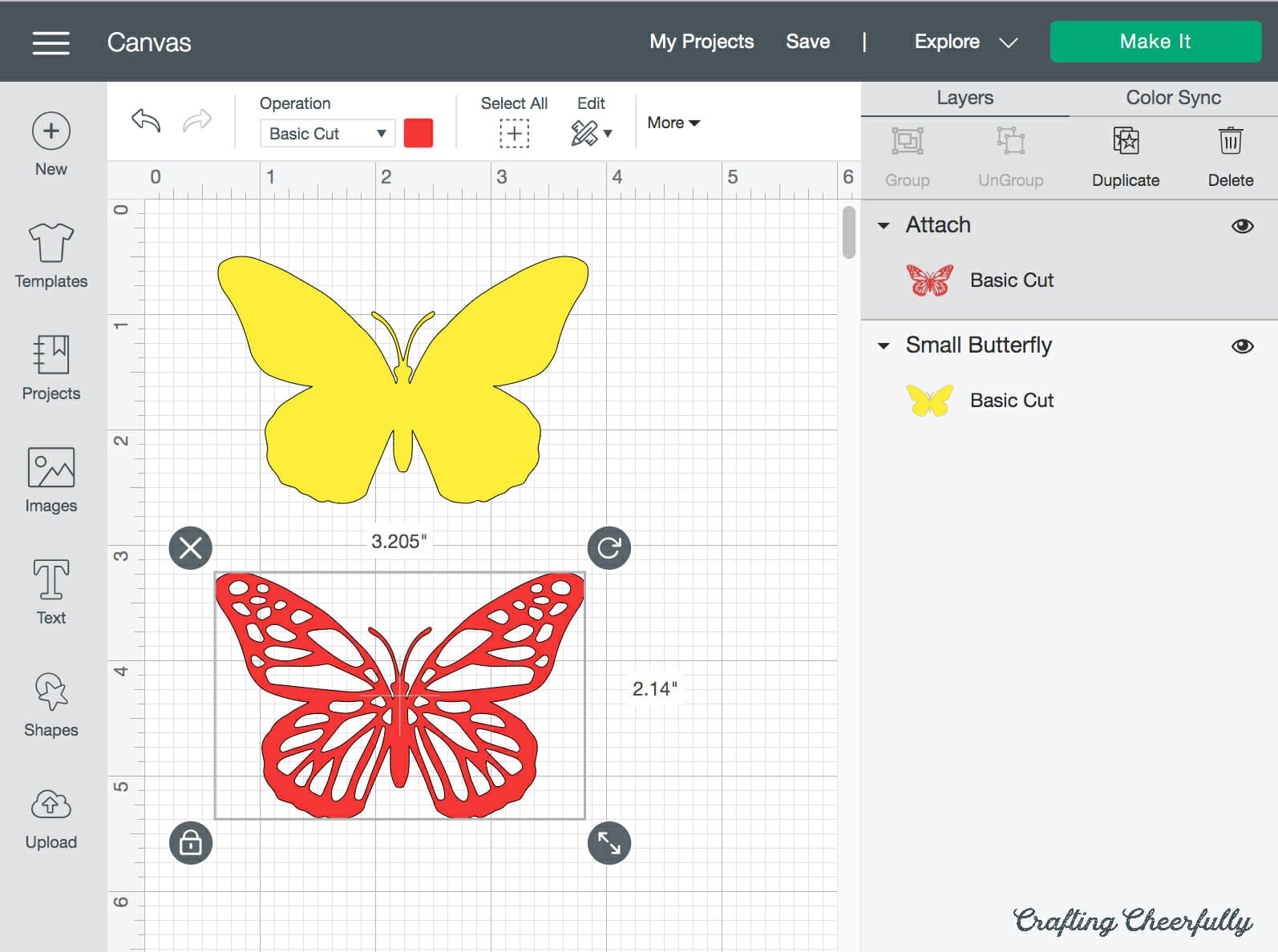The width and height of the screenshot is (1278, 952).
Task: Click the lock proportions handle on selection
Action: pyautogui.click(x=191, y=843)
